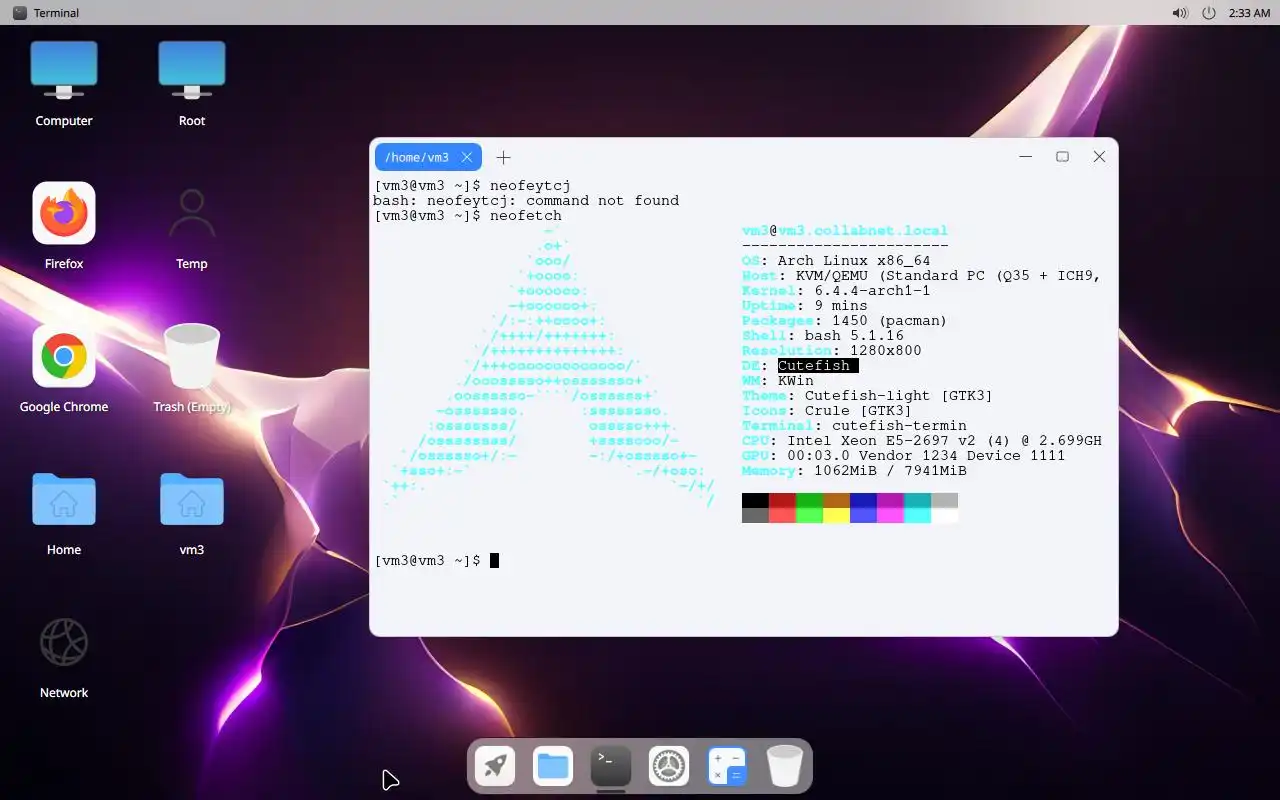
Task: Click the kernel version 6.4.4-arch1-1
Action: click(x=872, y=291)
